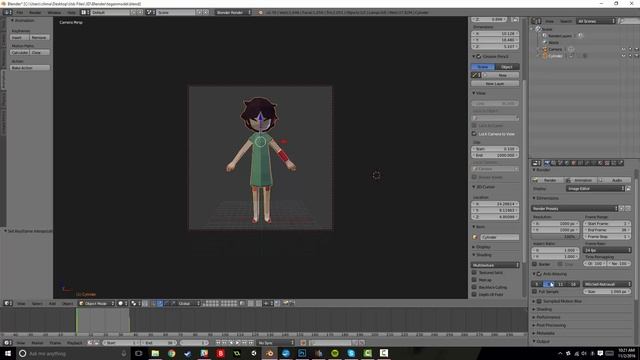Click the Insert keyframe button
The width and height of the screenshot is (640, 360).
tap(19, 37)
